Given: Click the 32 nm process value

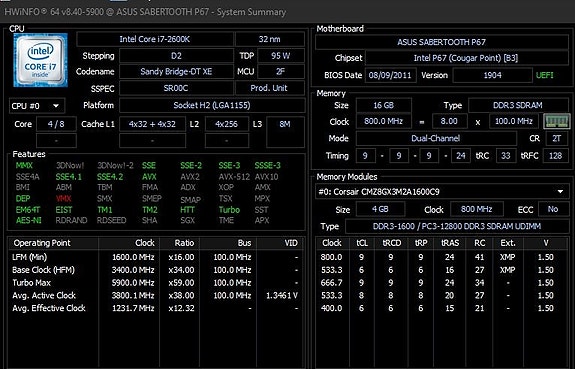Looking at the screenshot, I should click(270, 39).
